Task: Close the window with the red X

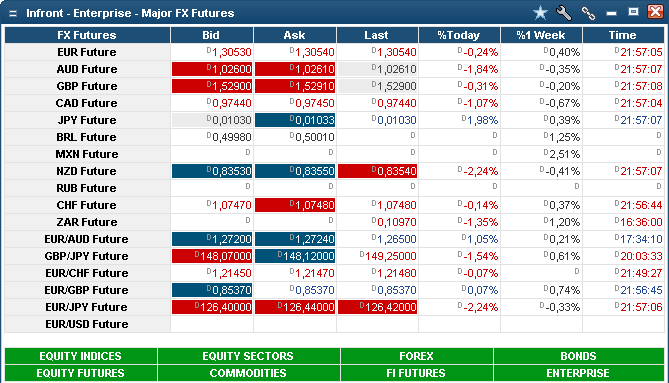Action: coord(655,12)
